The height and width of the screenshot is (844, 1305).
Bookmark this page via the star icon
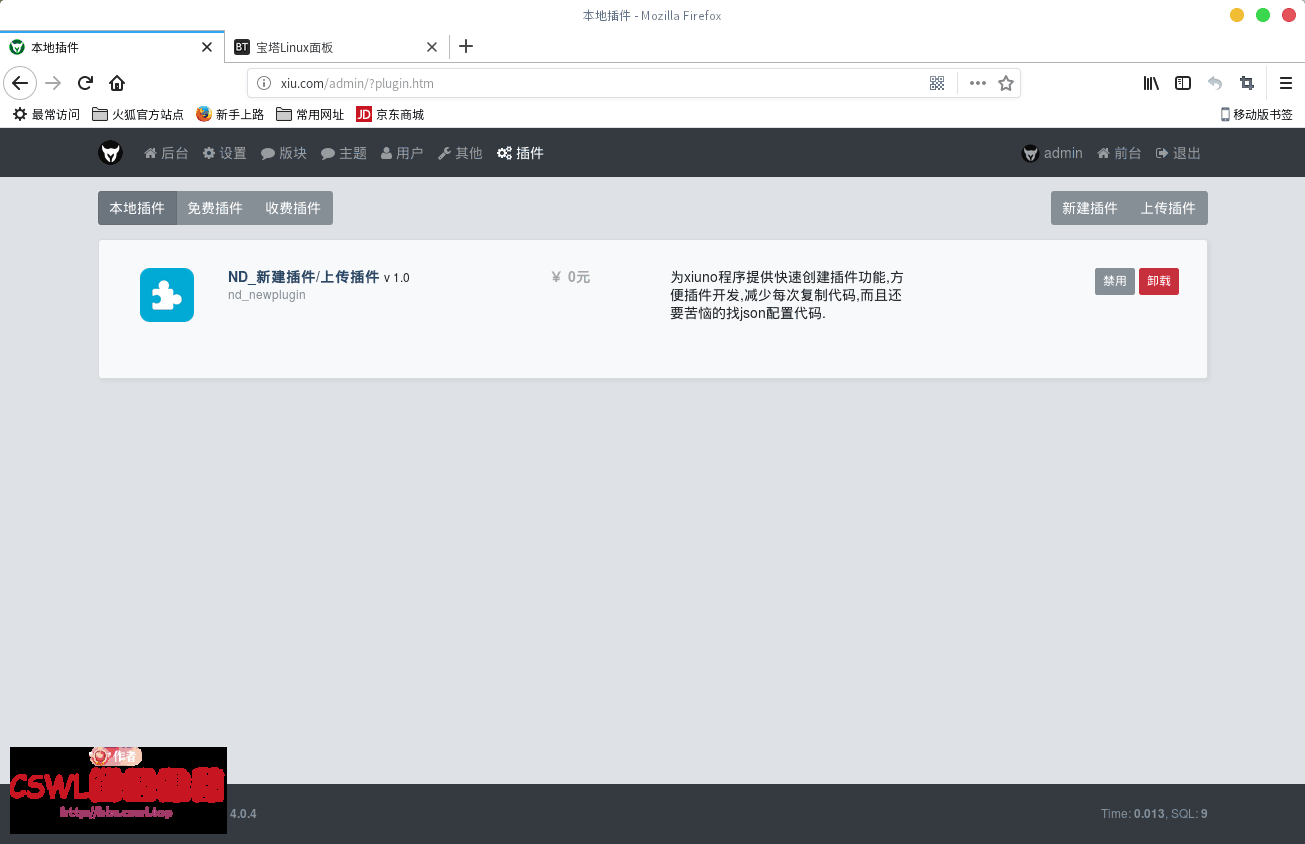pyautogui.click(x=1007, y=83)
